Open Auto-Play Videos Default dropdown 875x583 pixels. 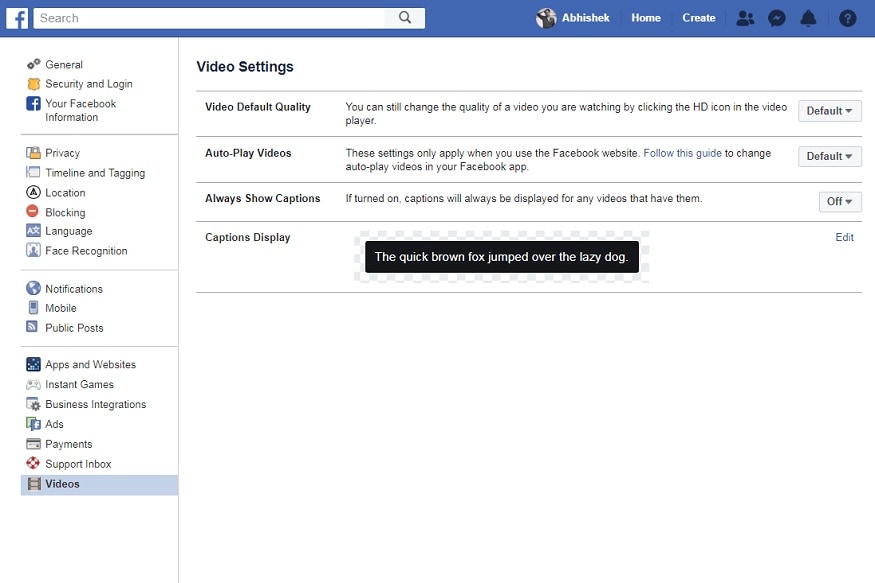coord(829,156)
